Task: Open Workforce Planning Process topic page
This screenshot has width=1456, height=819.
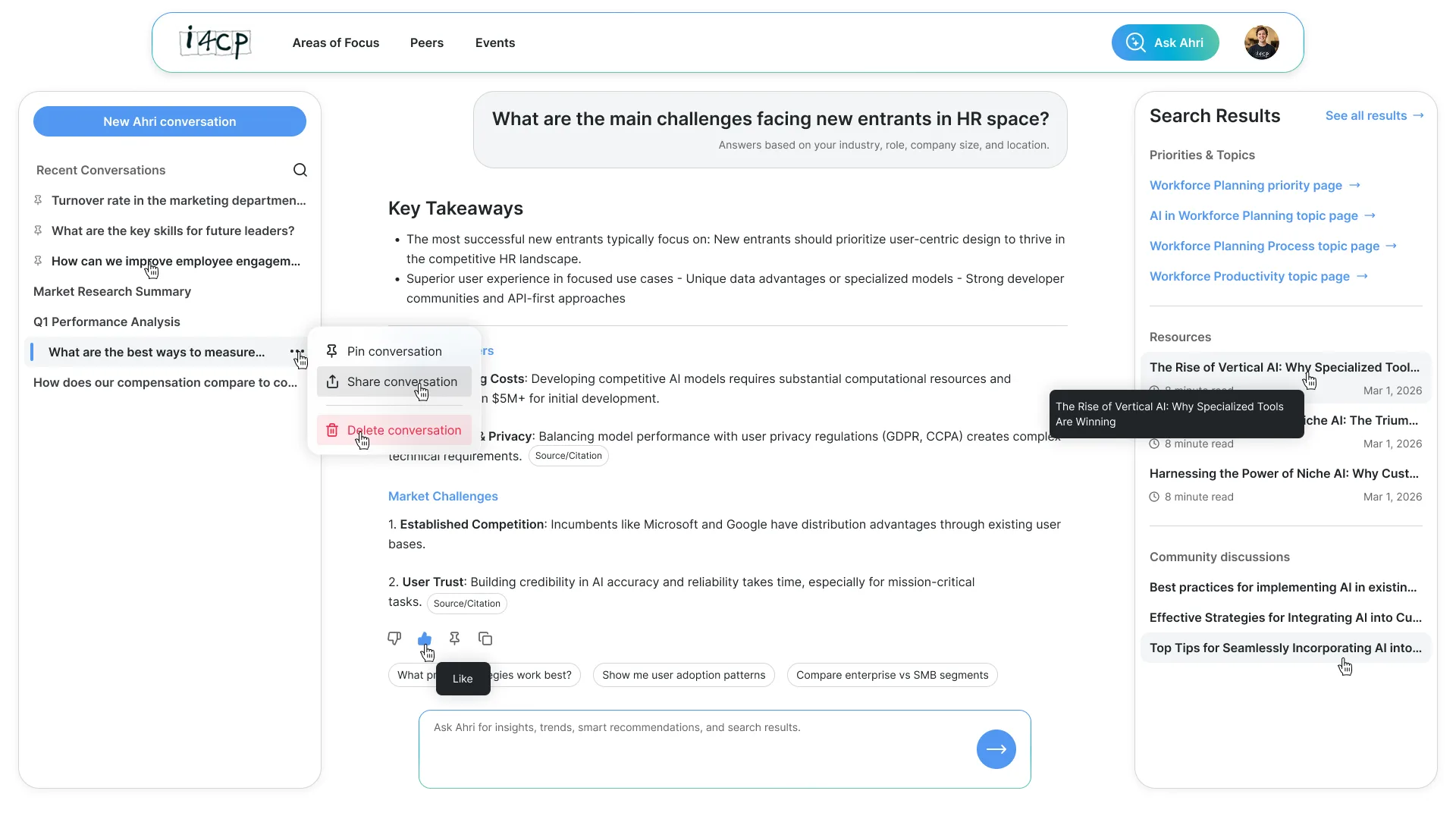Action: (x=1273, y=246)
